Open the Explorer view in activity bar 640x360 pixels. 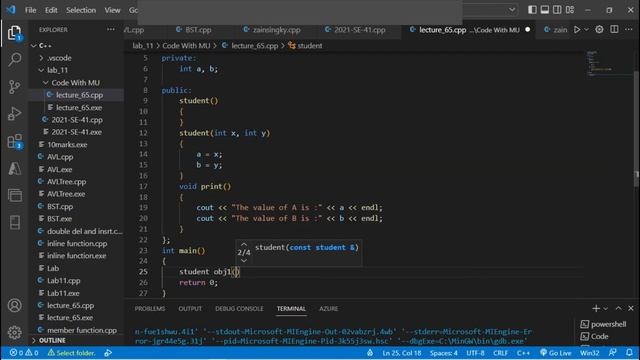click(14, 33)
